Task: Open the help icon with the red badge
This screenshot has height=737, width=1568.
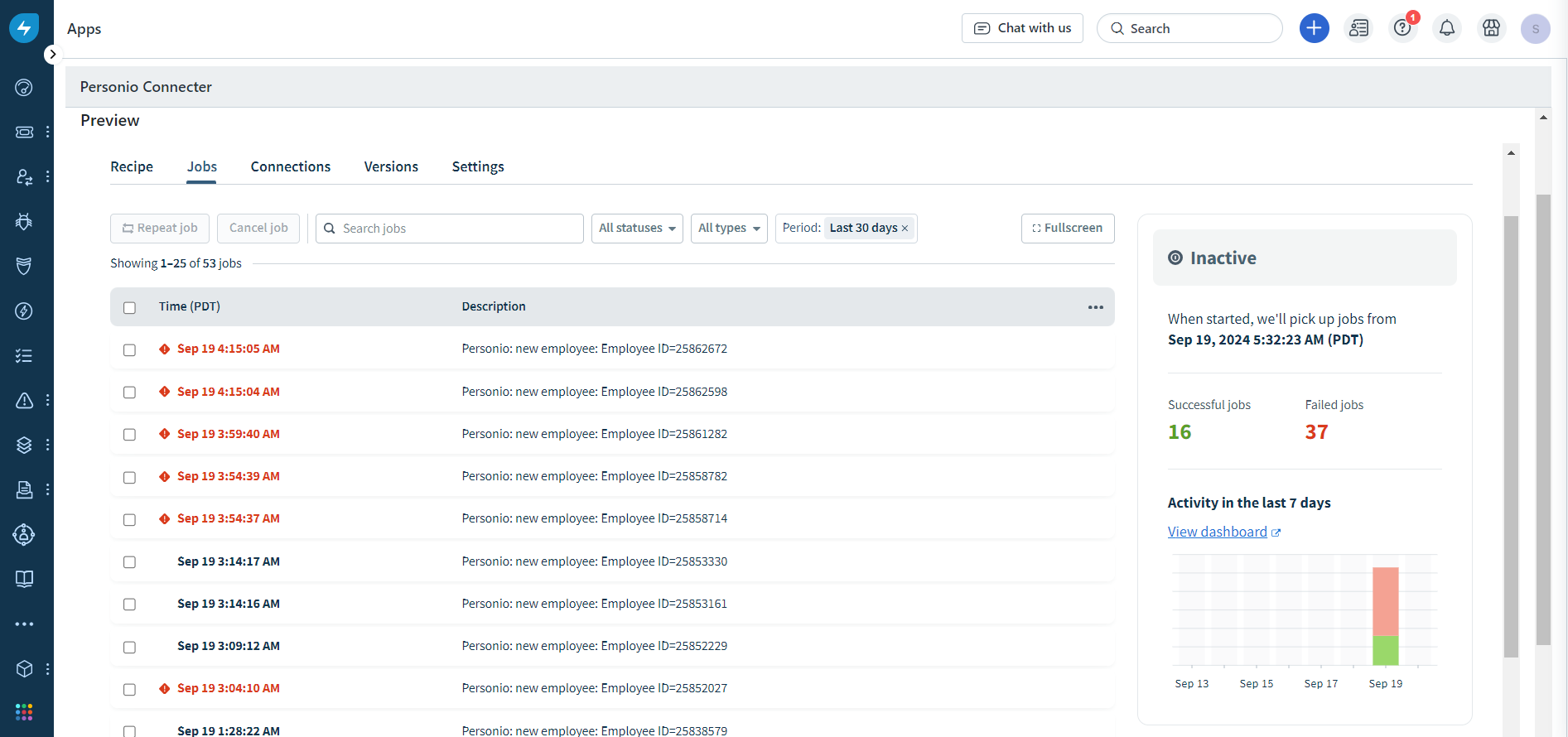Action: pyautogui.click(x=1403, y=28)
